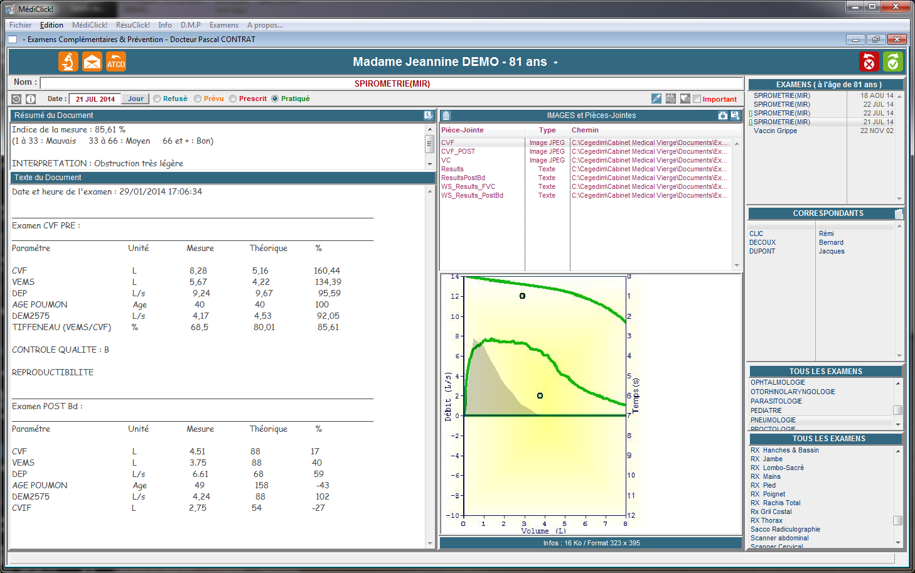Click the orange envelope mail icon
Screen dimensions: 915x573
(92, 62)
